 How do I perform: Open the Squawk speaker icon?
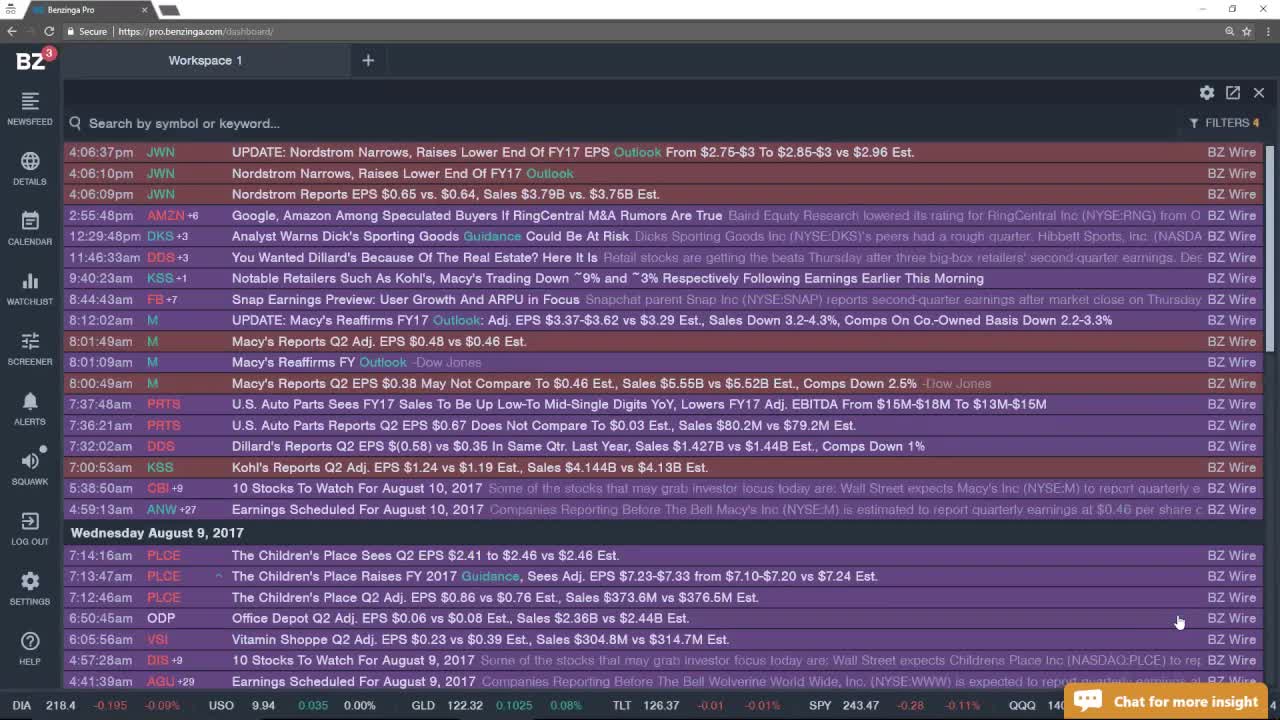pyautogui.click(x=30, y=468)
